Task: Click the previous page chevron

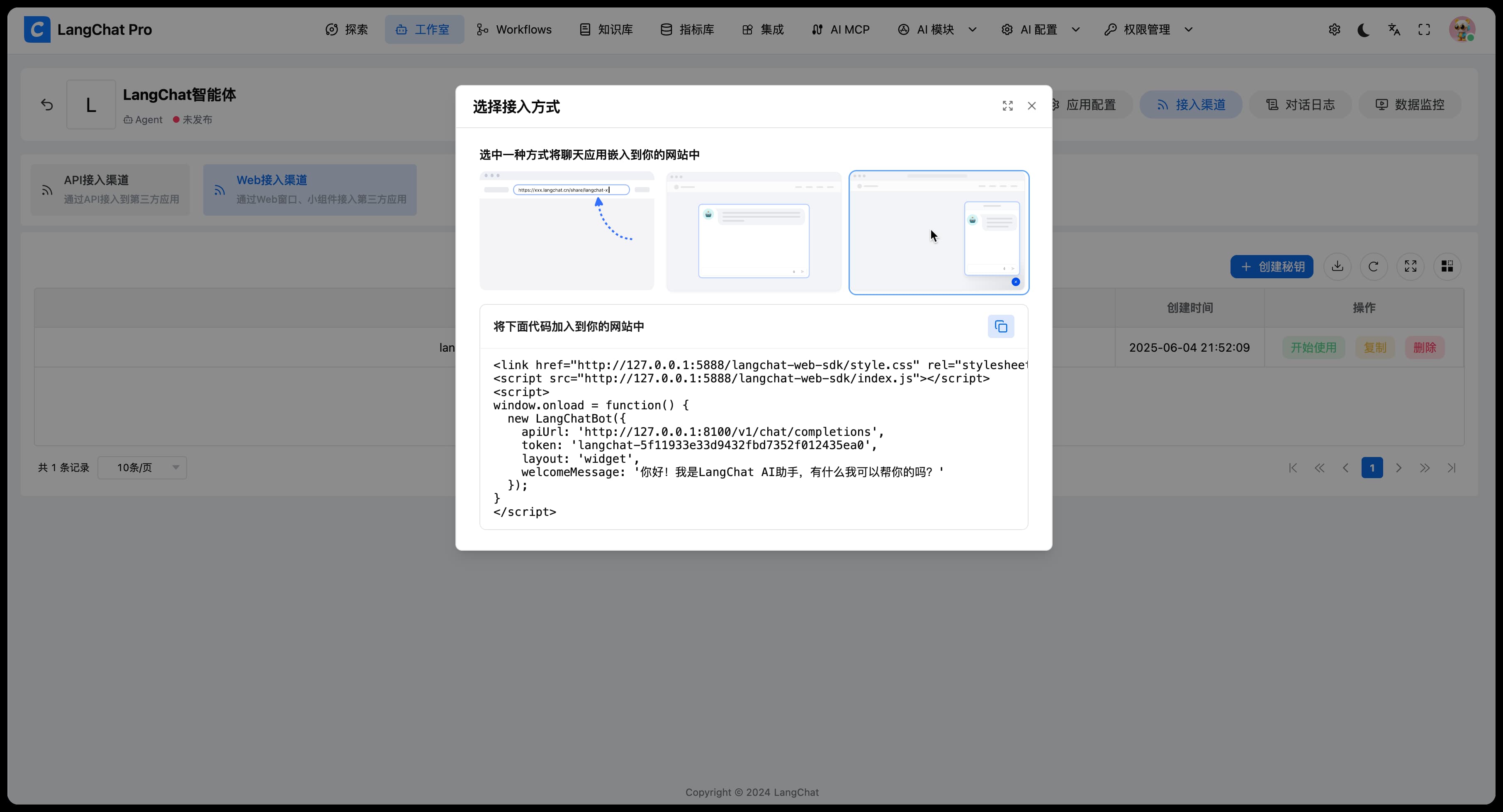Action: pyautogui.click(x=1345, y=468)
